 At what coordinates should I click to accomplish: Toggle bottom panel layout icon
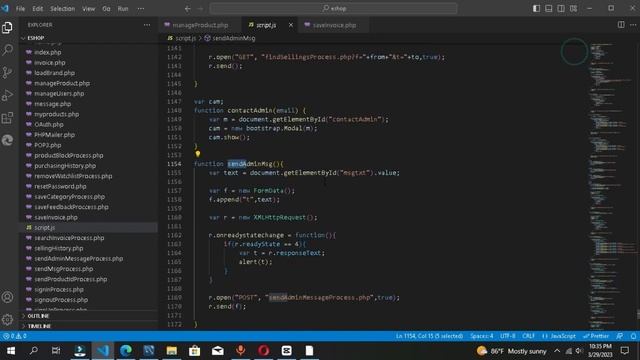pyautogui.click(x=549, y=8)
